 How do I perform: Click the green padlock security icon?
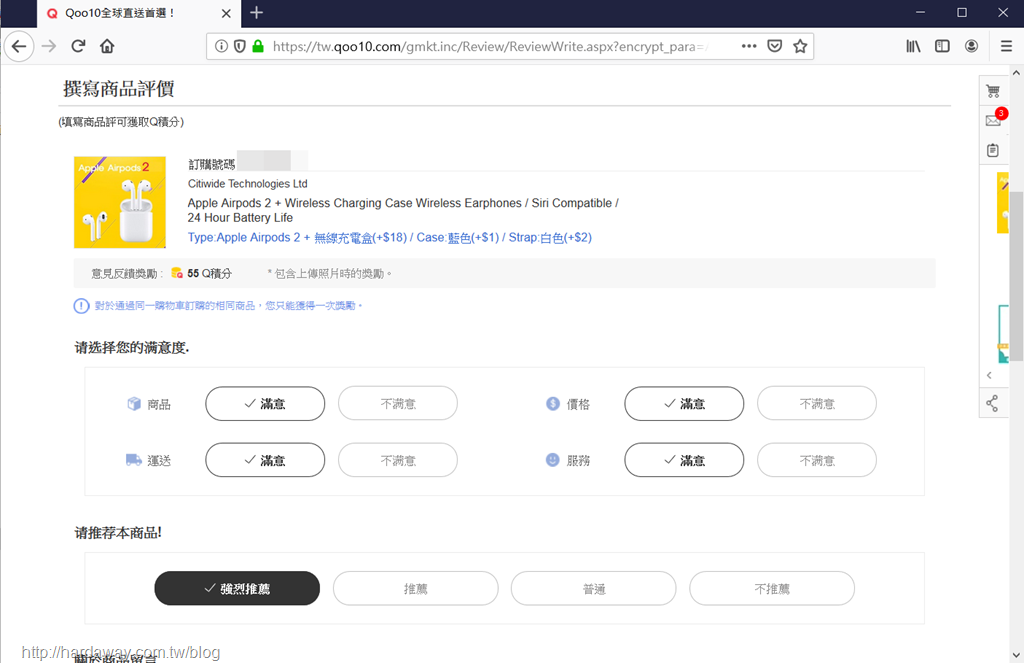[x=258, y=46]
